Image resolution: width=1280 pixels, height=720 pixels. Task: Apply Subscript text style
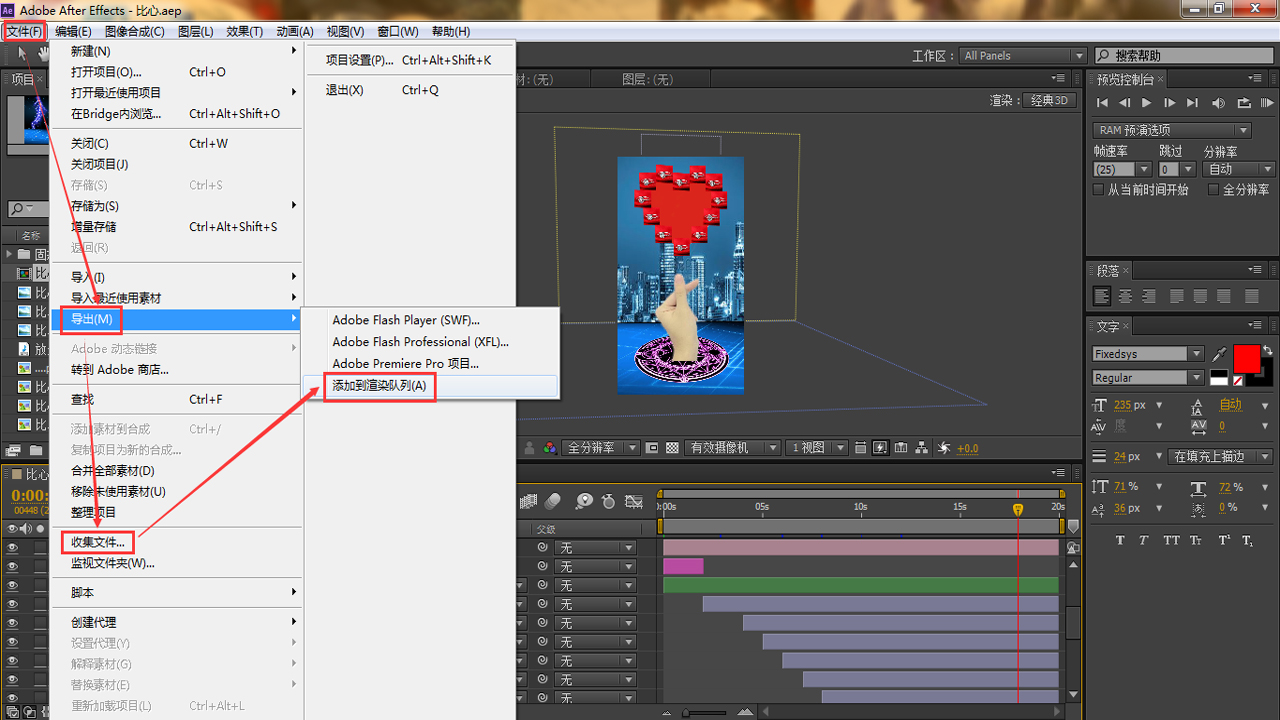click(1248, 540)
